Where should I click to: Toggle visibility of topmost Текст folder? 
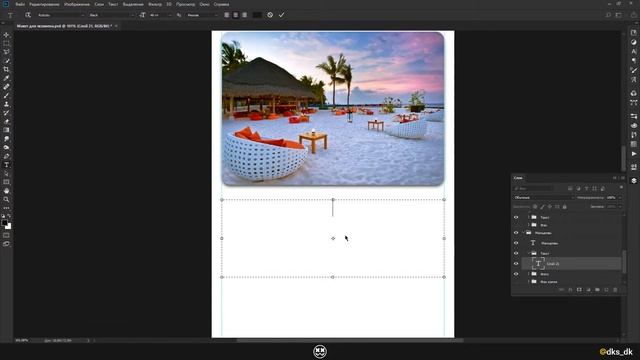[x=516, y=217]
